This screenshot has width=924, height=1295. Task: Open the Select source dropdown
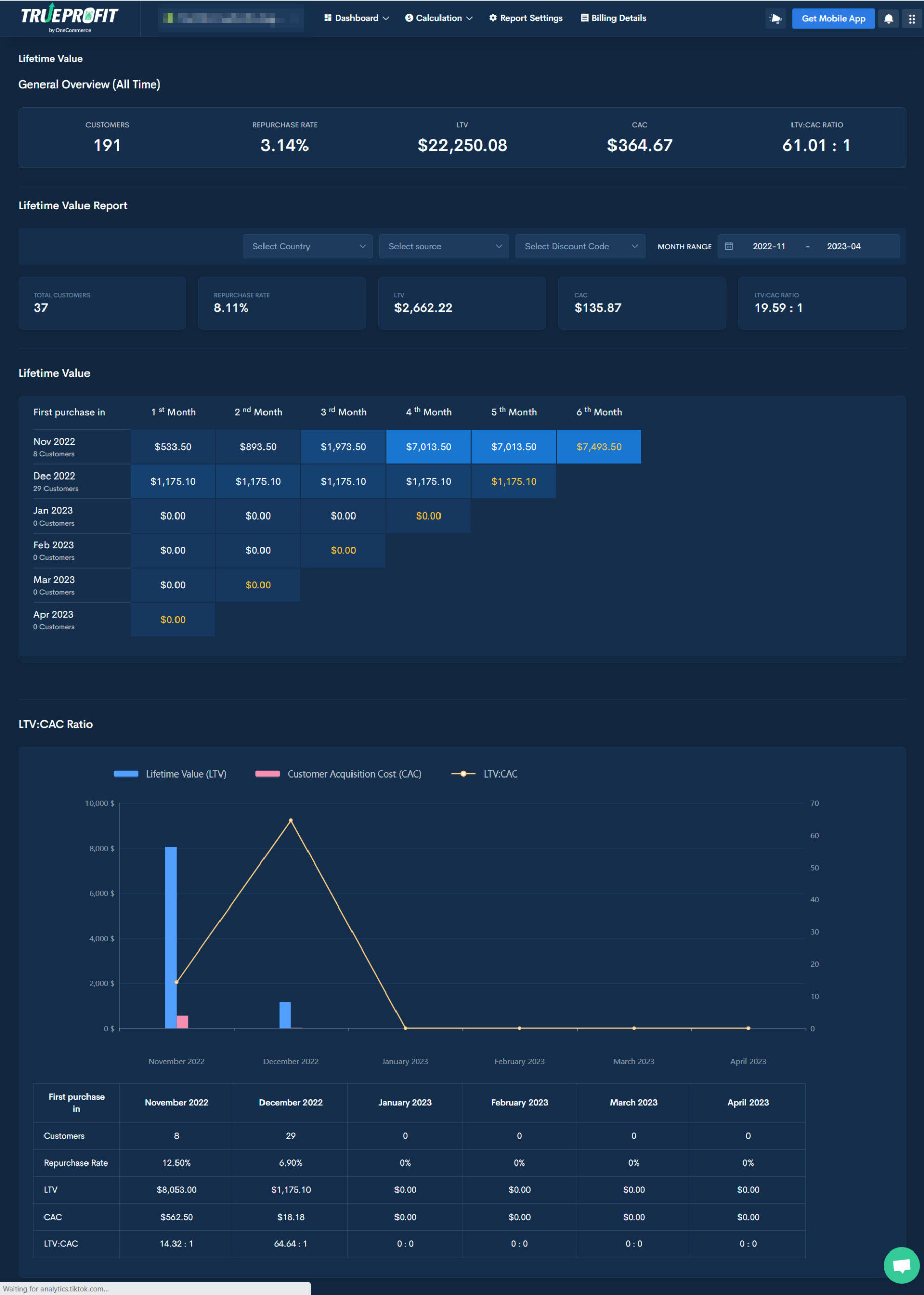click(444, 246)
